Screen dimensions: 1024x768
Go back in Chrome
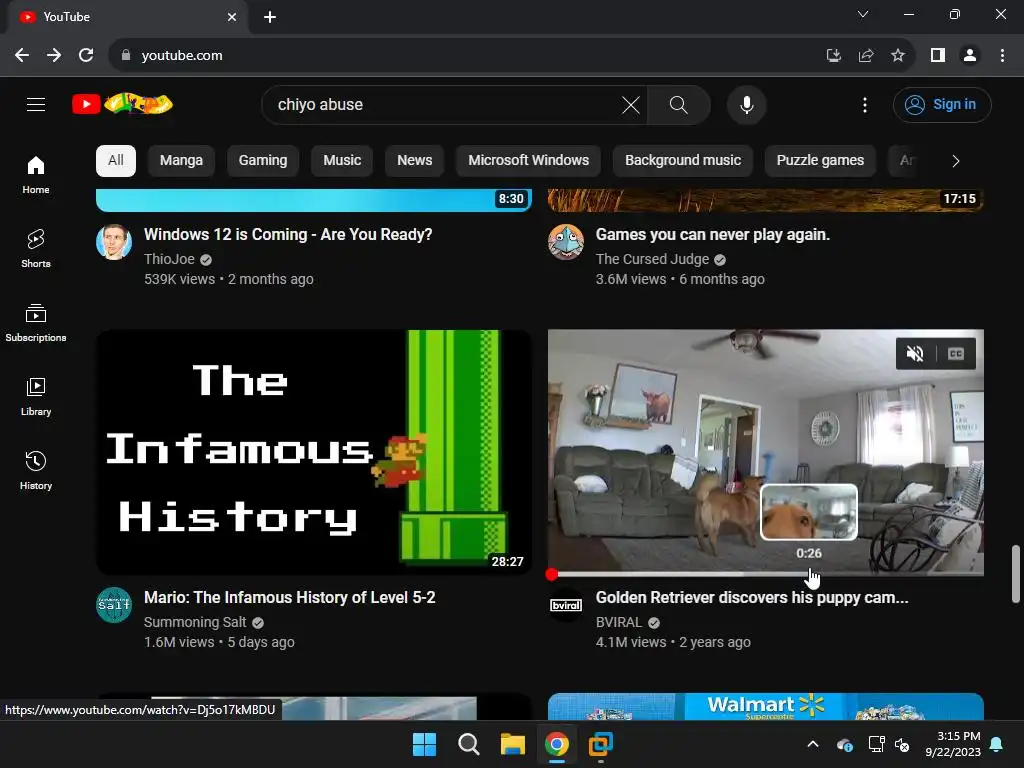[22, 56]
